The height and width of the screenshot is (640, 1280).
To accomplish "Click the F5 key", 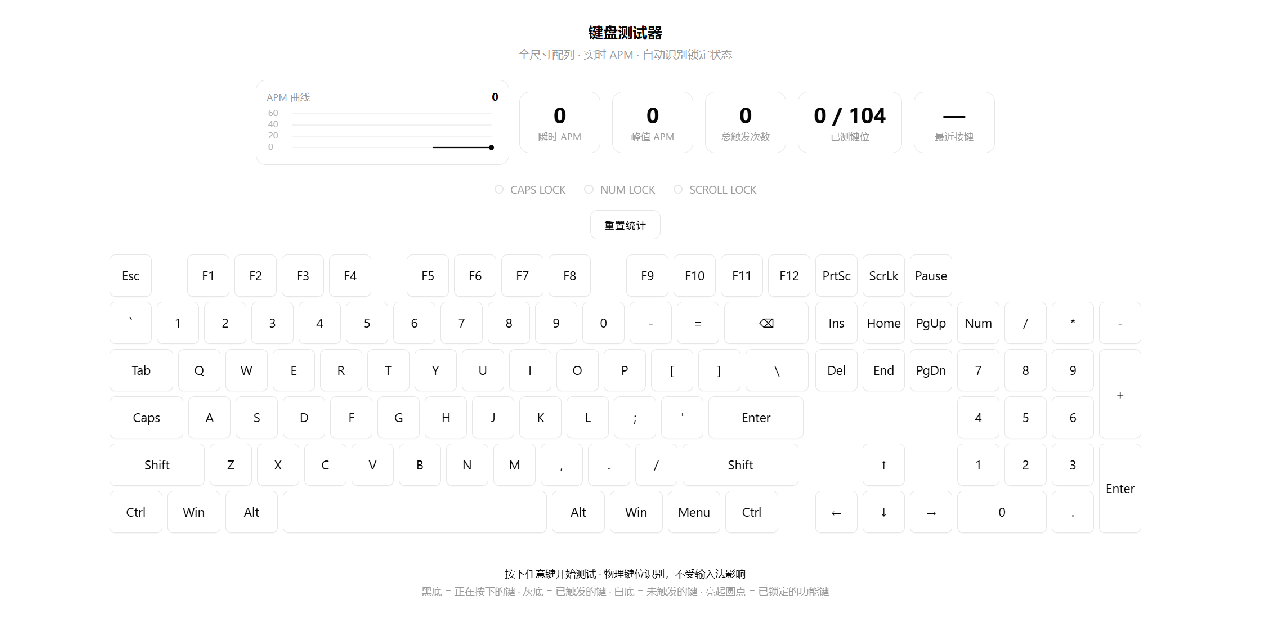I will tap(428, 276).
